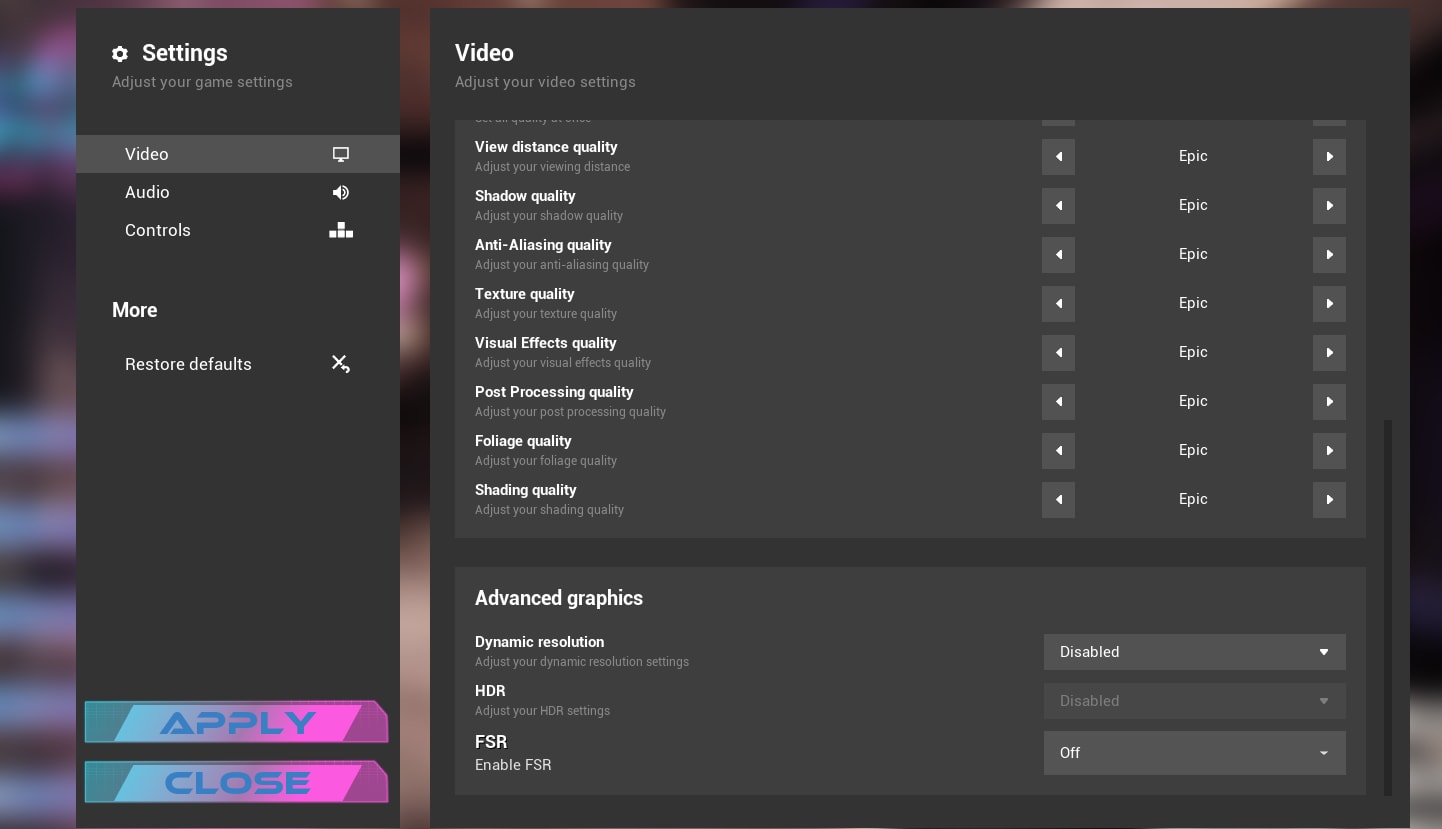
Task: Lower Shading quality with left arrow
Action: pos(1058,499)
